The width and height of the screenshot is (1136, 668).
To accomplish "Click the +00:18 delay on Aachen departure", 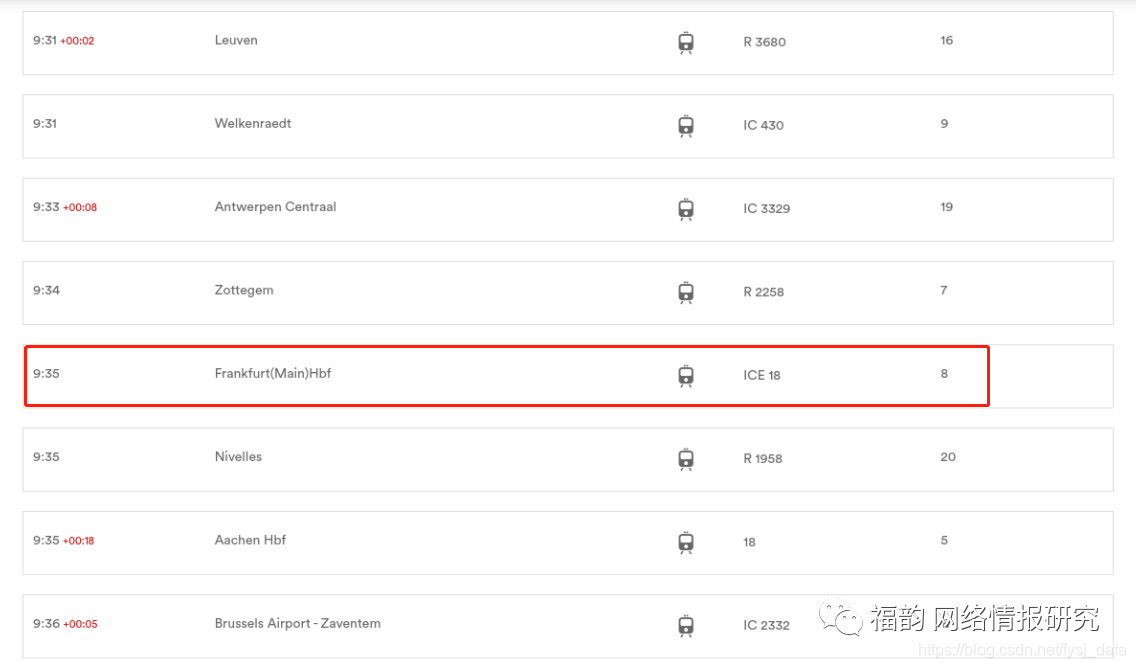I will pos(78,541).
